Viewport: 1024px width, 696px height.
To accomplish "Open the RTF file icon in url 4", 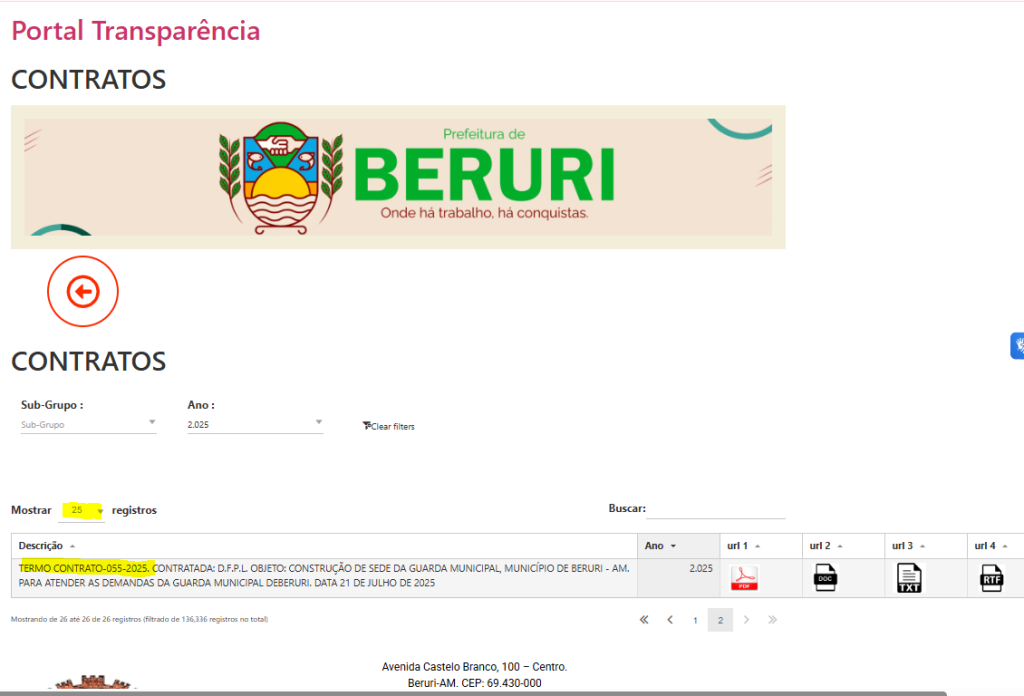I will coord(990,578).
